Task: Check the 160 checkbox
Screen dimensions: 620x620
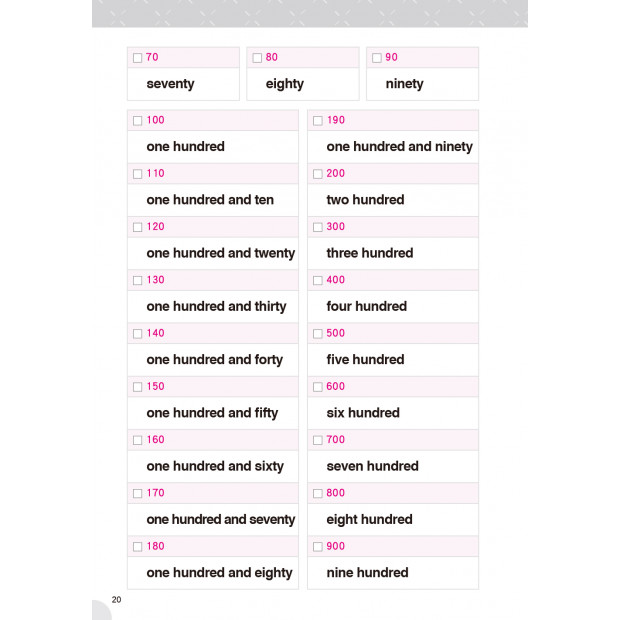Action: coord(137,440)
